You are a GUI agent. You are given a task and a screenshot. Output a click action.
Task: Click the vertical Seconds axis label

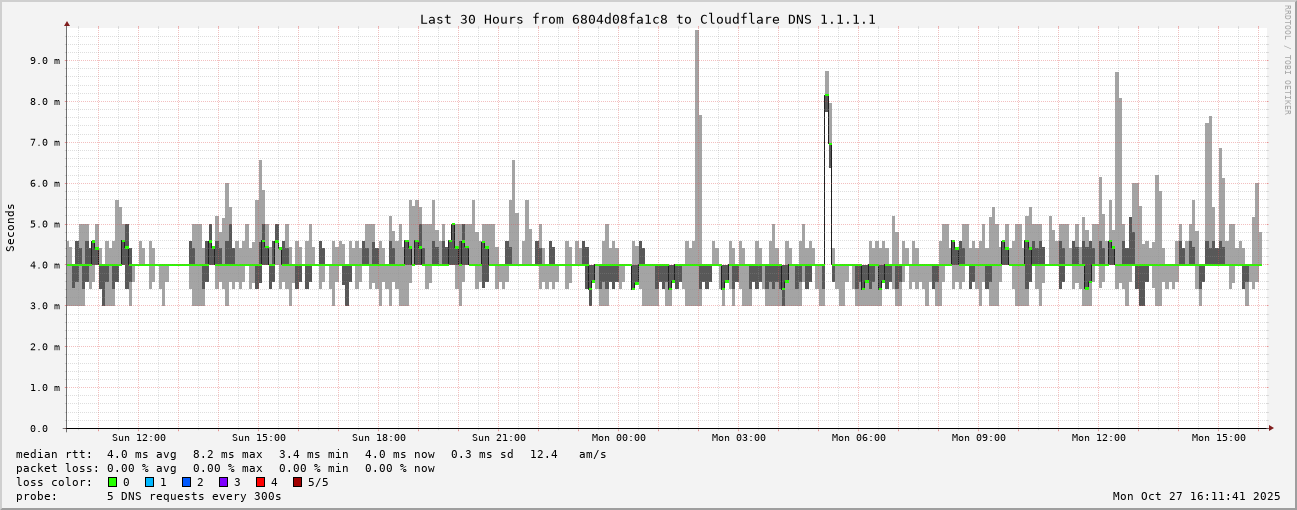coord(11,227)
